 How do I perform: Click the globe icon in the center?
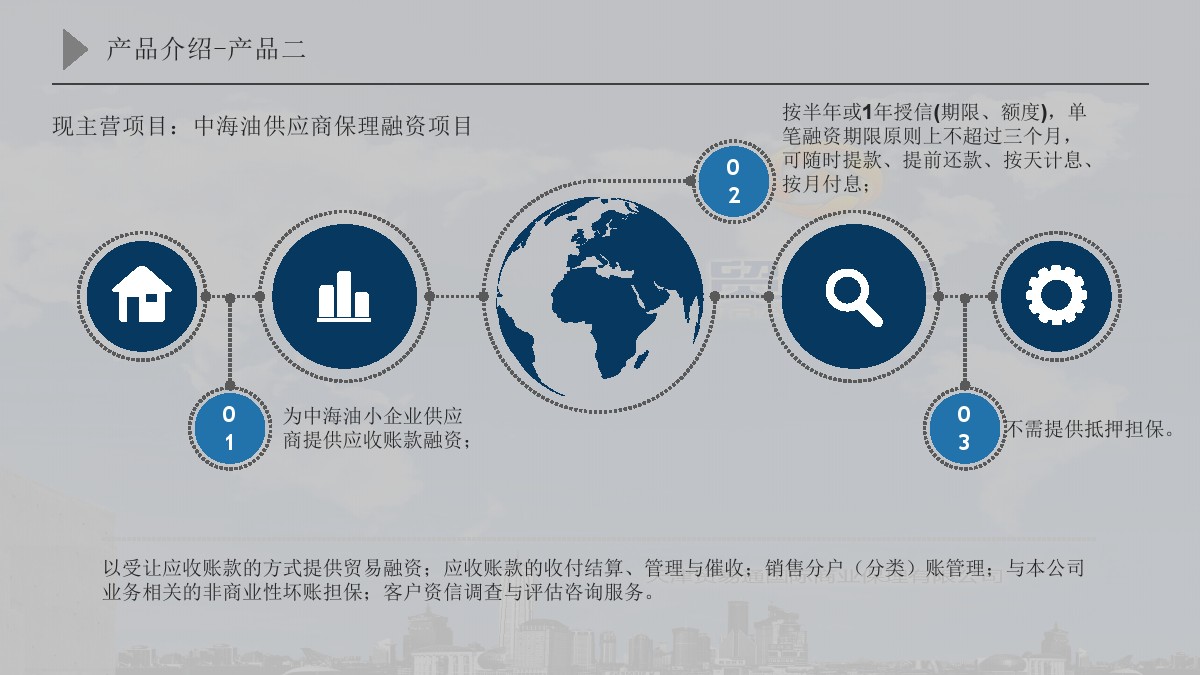point(600,297)
